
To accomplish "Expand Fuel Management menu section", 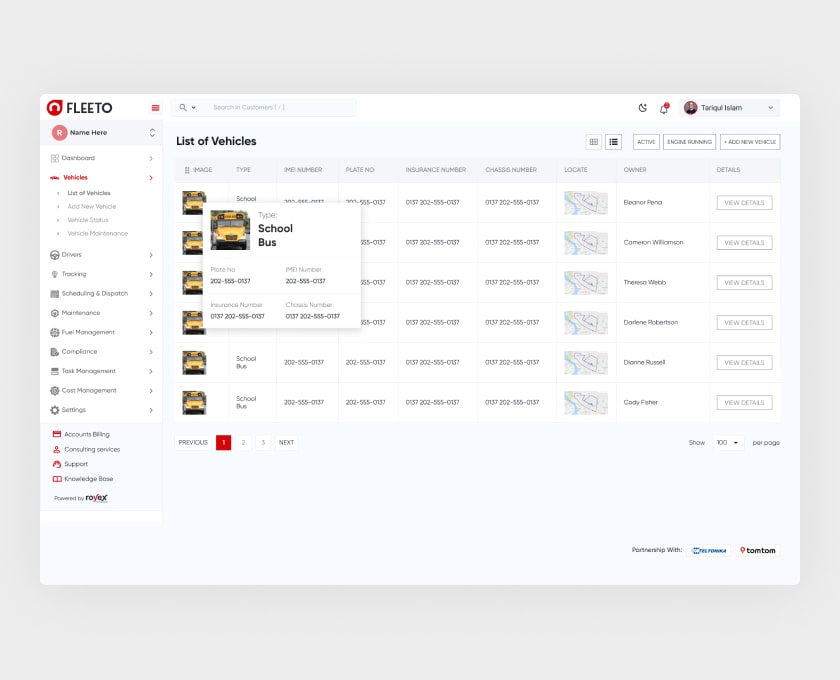I will 100,332.
